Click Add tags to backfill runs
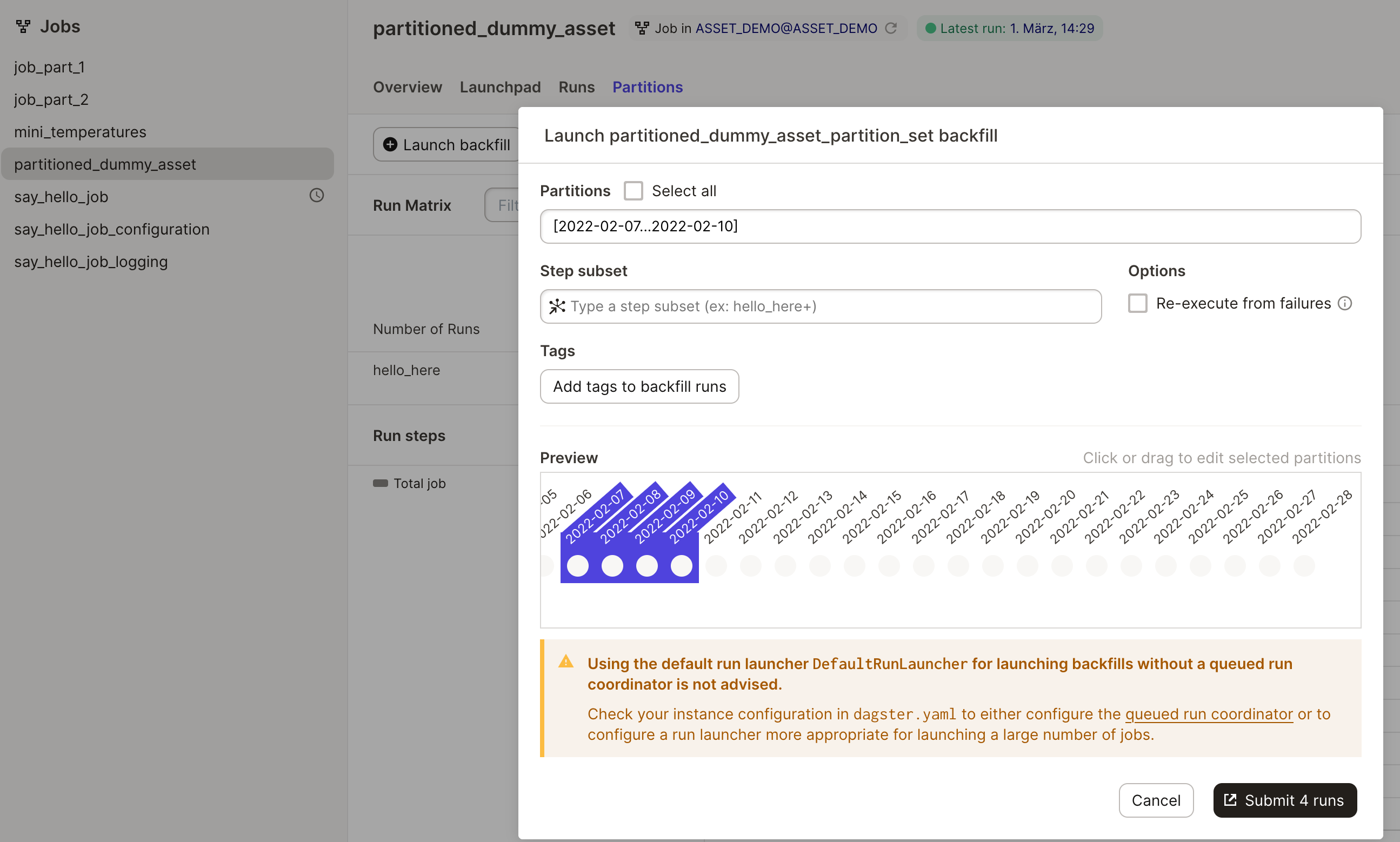 (x=639, y=386)
